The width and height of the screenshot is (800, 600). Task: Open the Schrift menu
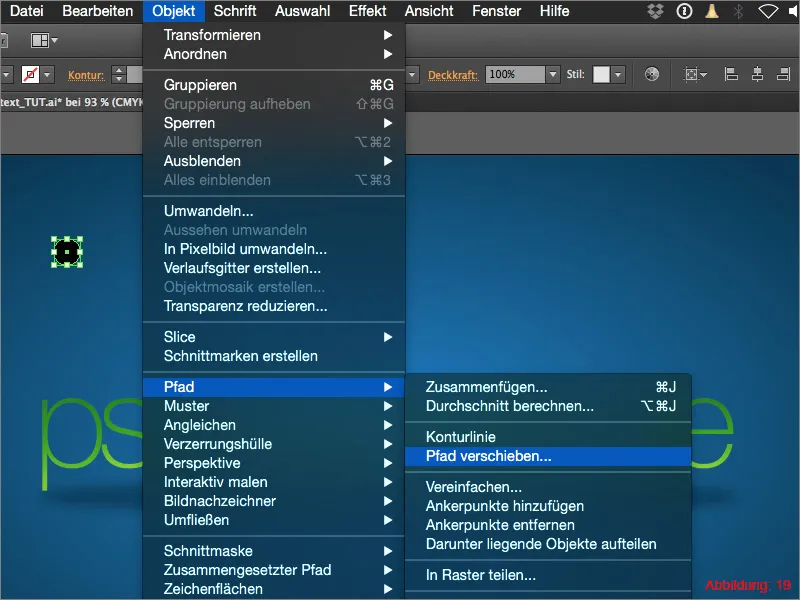pos(235,11)
